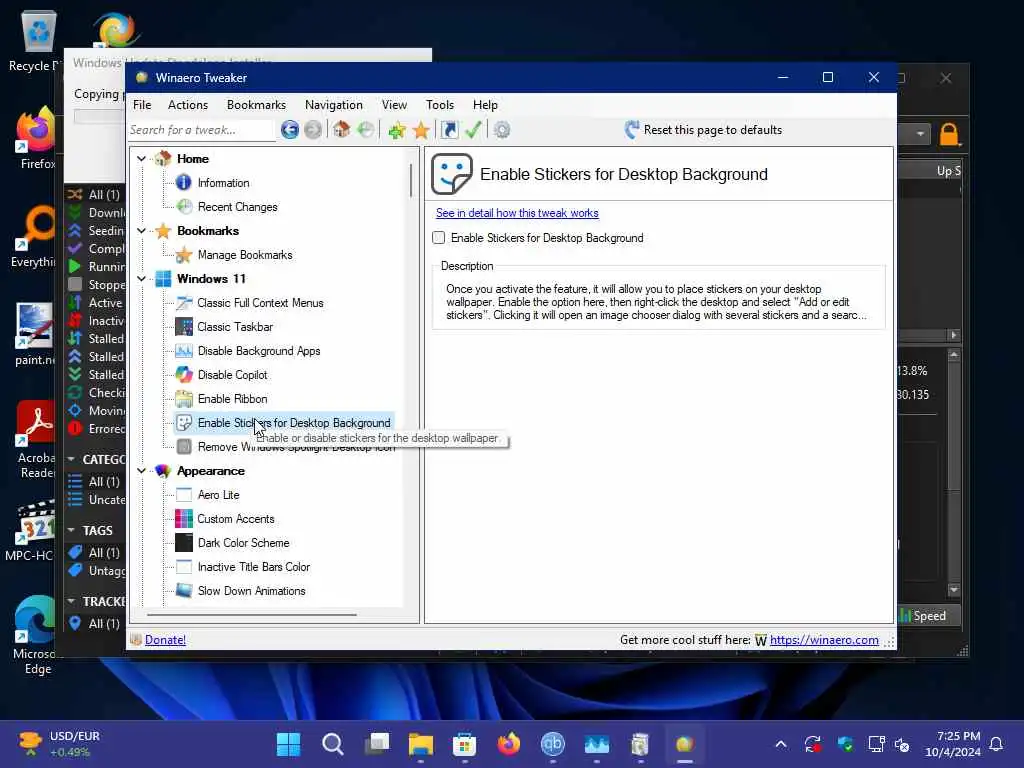This screenshot has height=768, width=1024.
Task: Reset this page to defaults
Action: [x=703, y=130]
